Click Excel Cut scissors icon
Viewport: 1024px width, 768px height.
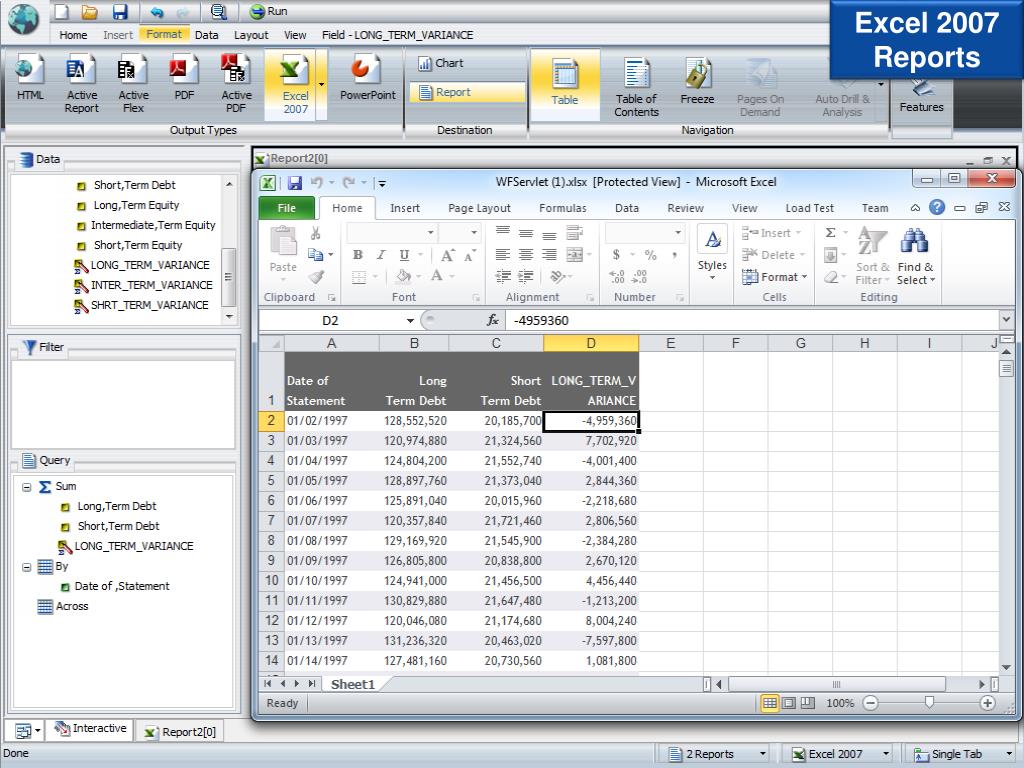pos(315,233)
